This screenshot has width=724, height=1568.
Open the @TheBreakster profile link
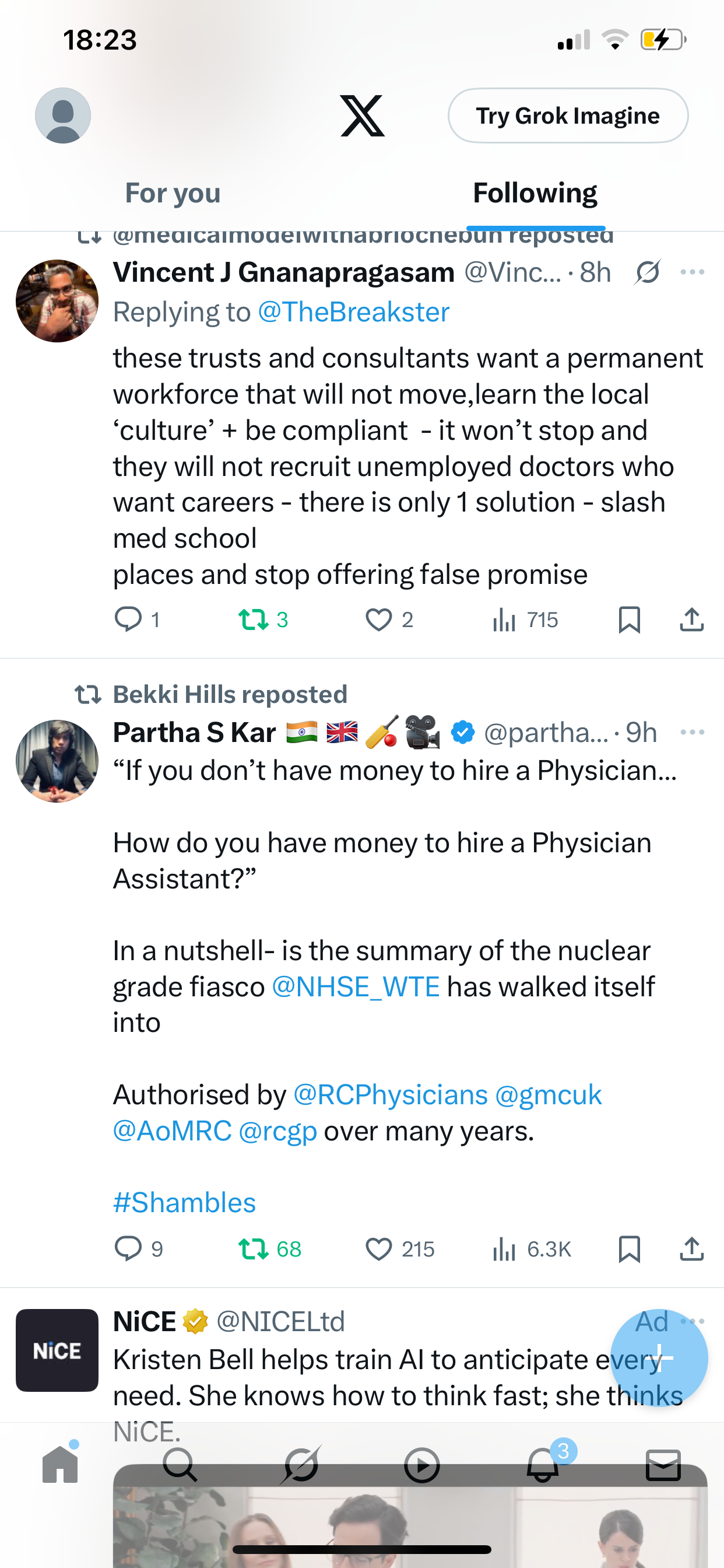[x=353, y=312]
